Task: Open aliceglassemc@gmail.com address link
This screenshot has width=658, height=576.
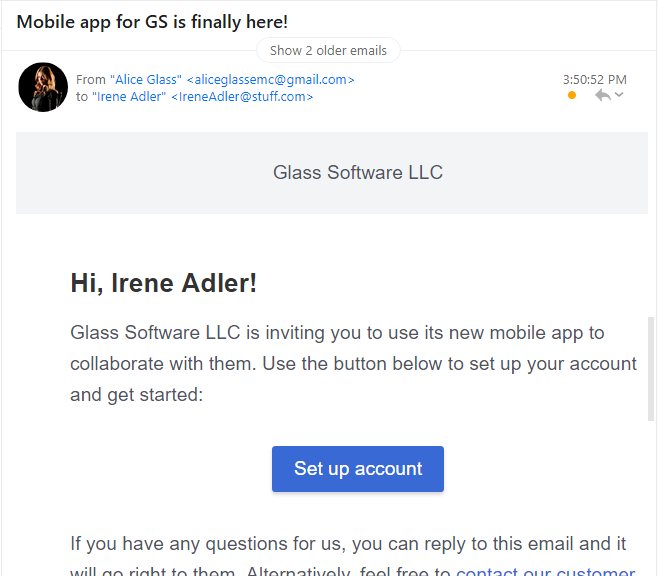Action: tap(271, 79)
